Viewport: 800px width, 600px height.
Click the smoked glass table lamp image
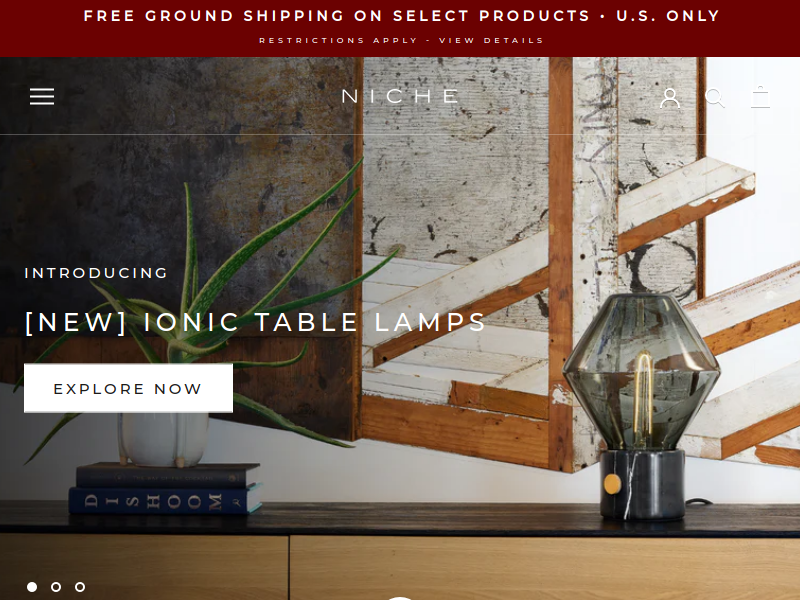click(642, 407)
